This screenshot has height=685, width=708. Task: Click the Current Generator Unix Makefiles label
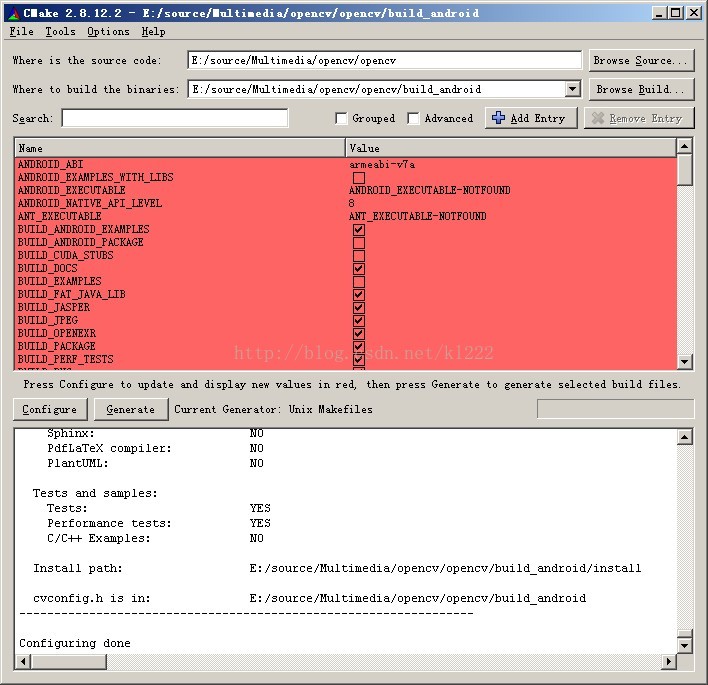point(274,410)
